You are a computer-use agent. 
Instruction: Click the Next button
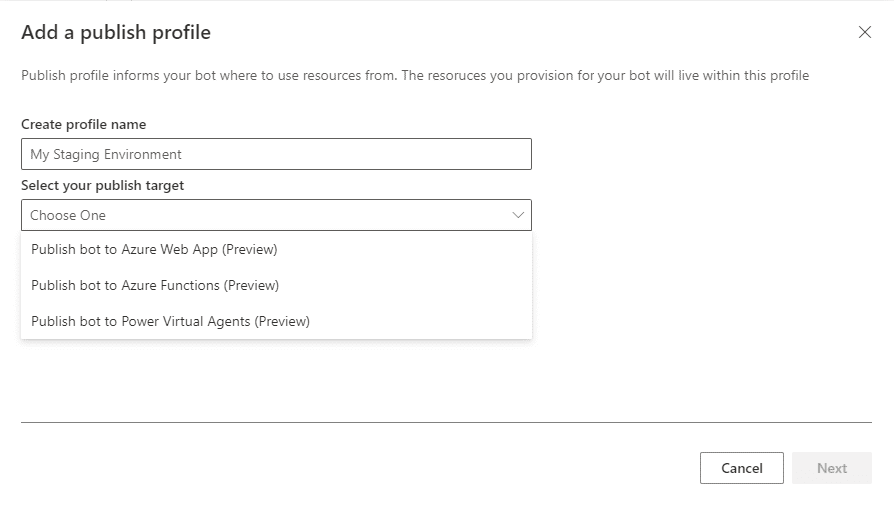click(x=831, y=468)
